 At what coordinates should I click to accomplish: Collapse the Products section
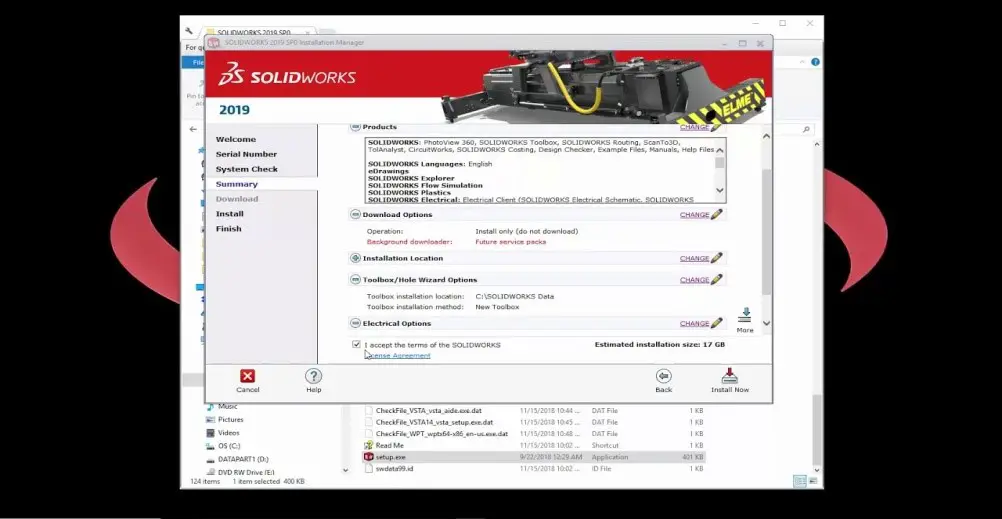coord(355,127)
